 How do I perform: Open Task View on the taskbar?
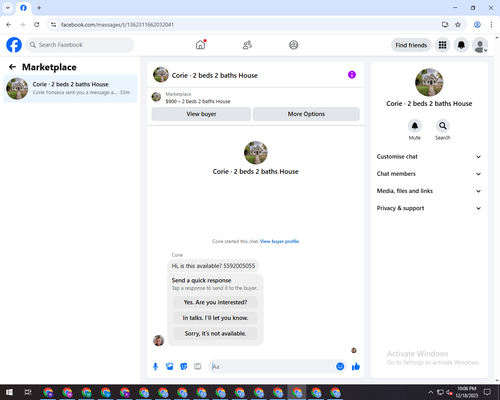(x=28, y=392)
